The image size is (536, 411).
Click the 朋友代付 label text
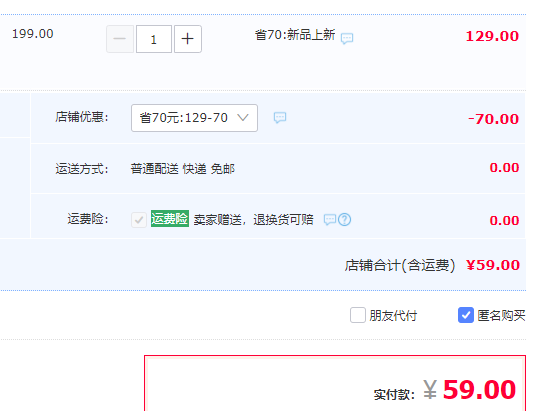click(393, 315)
